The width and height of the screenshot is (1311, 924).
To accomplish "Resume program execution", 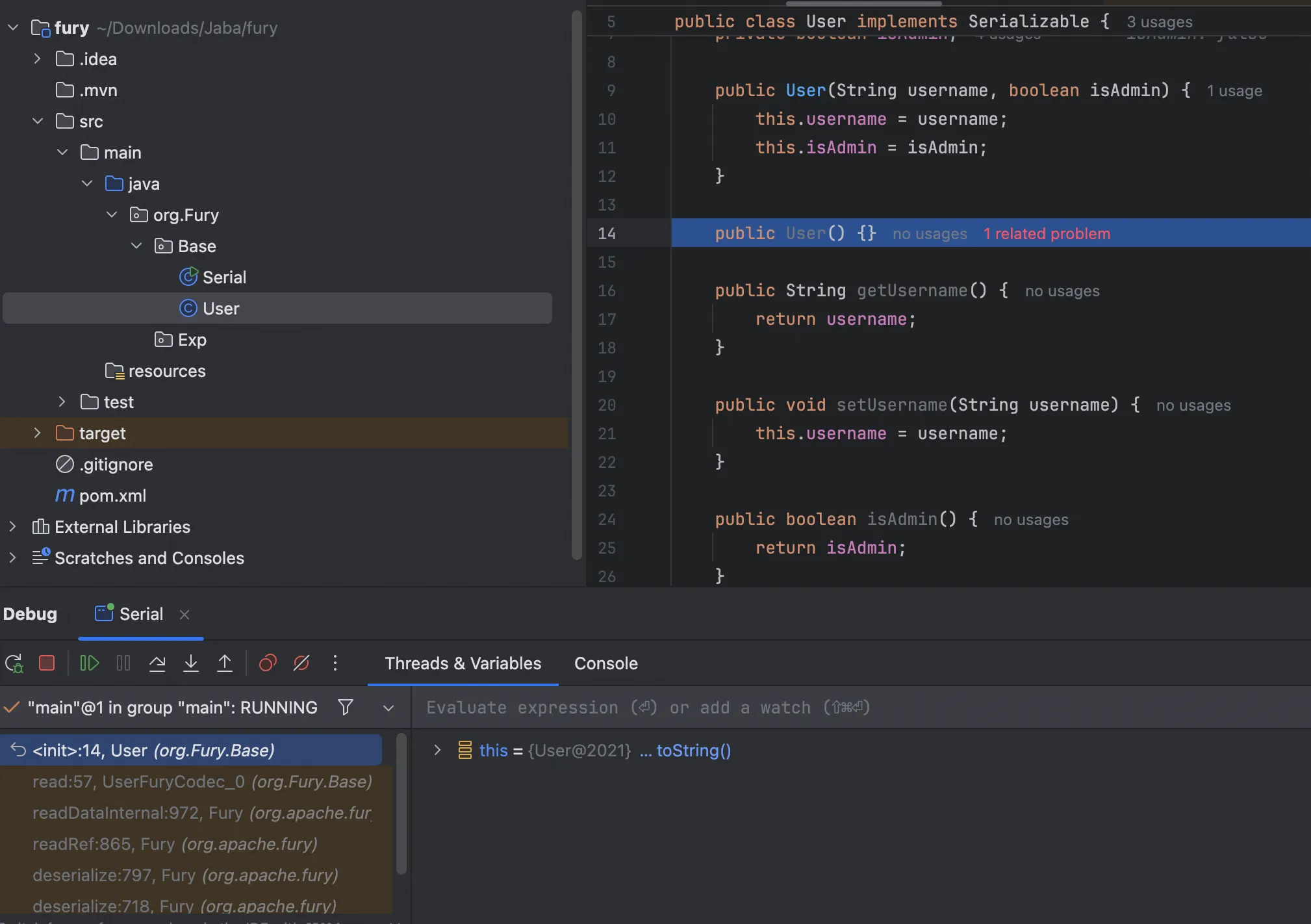I will point(89,663).
